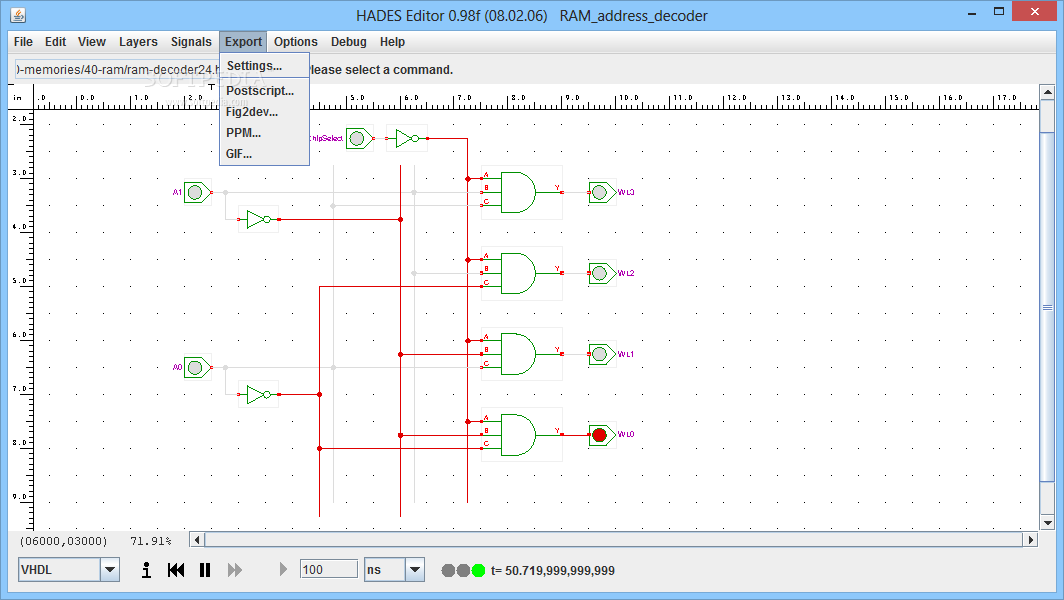Choose GIF... export option
Viewport: 1064px width, 600px height.
(x=264, y=154)
